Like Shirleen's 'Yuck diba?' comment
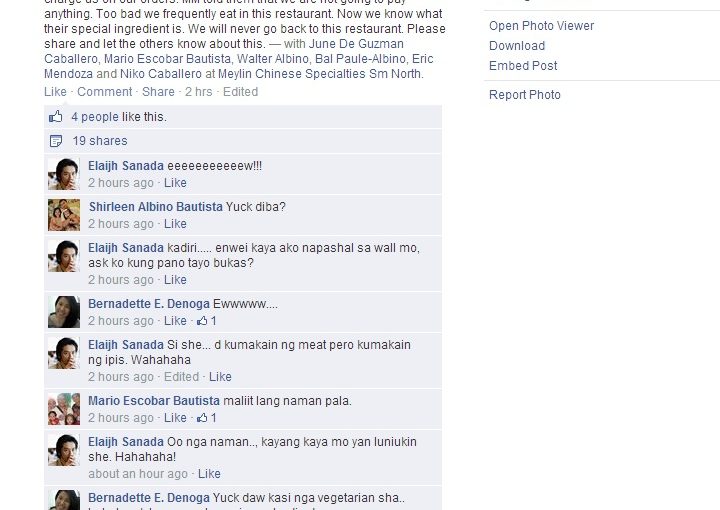 point(175,224)
